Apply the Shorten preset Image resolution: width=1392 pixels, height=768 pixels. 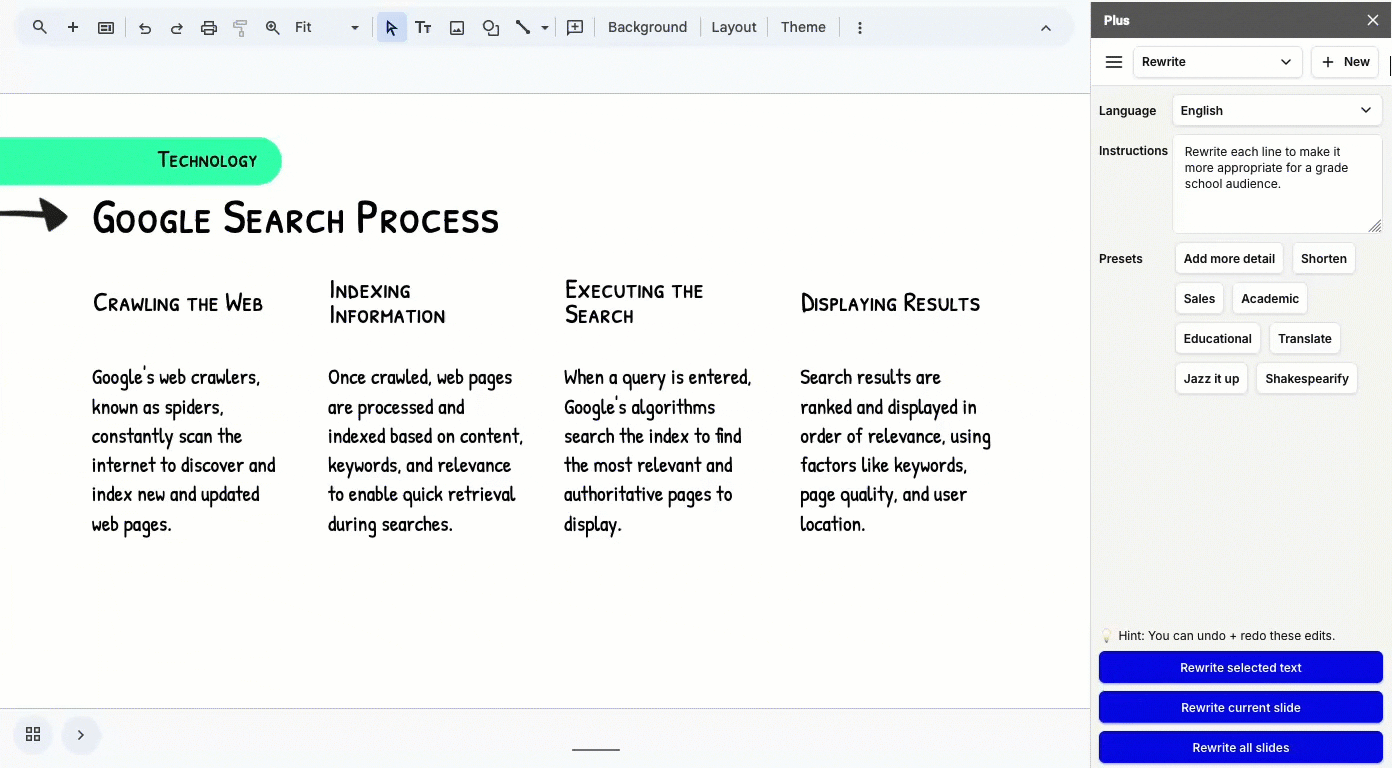1324,259
